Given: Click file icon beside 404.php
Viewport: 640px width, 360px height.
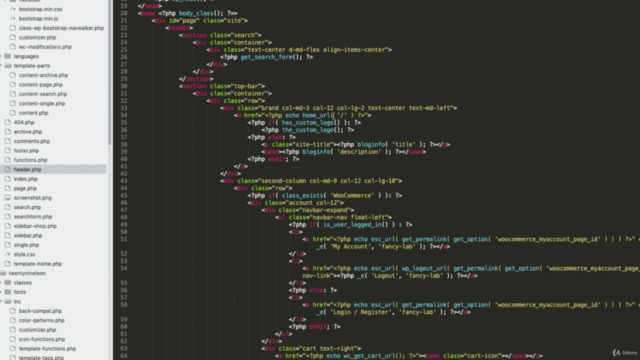Looking at the screenshot, I should coord(7,122).
